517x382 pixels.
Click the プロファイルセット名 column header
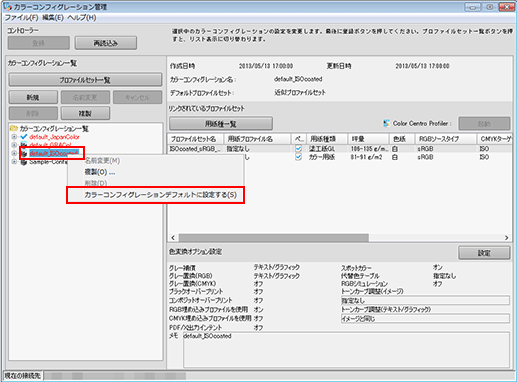195,139
